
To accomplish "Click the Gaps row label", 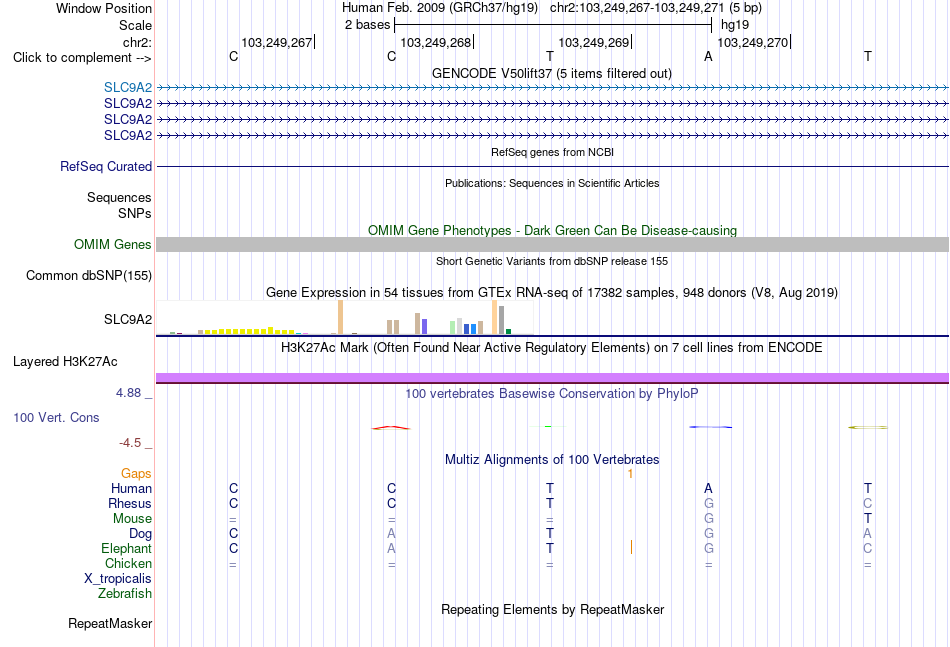I will pyautogui.click(x=136, y=473).
